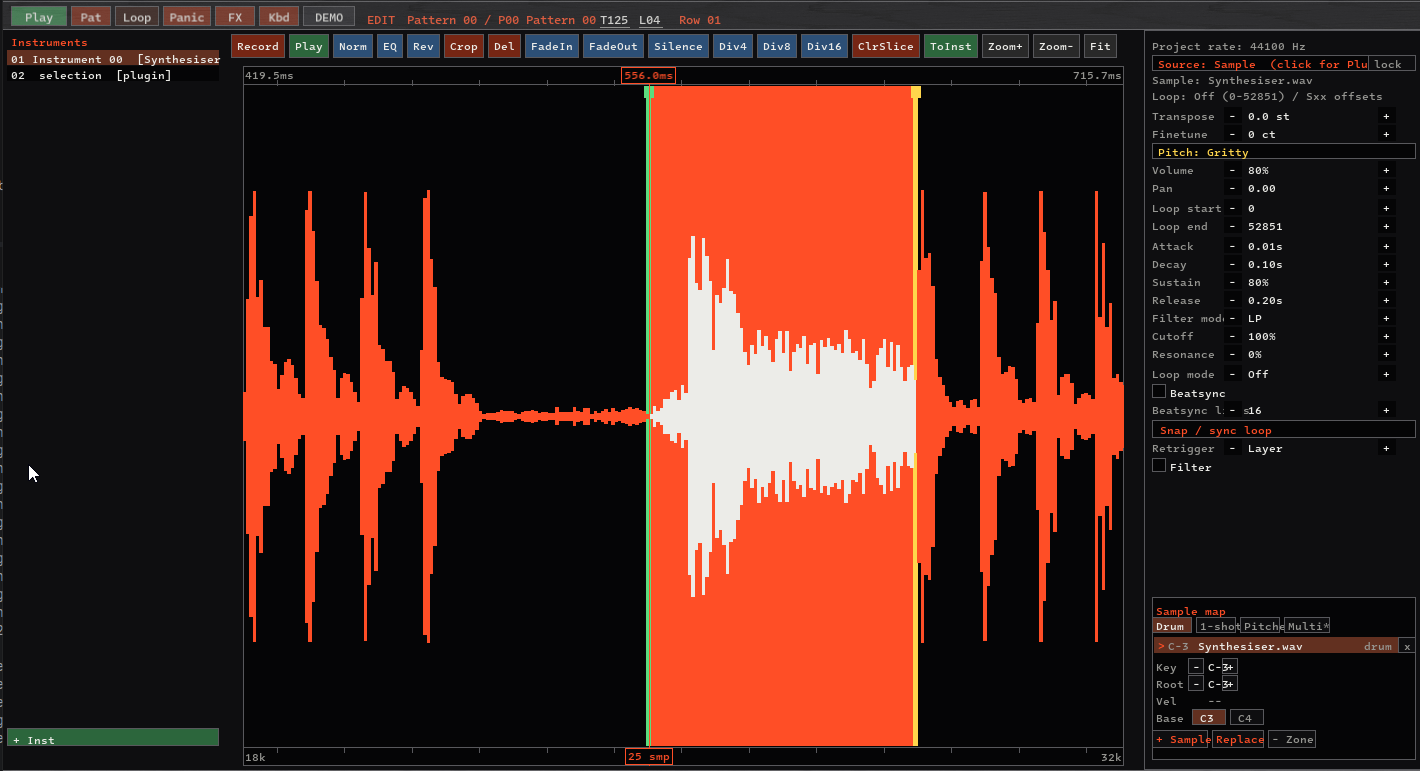The image size is (1420, 771).
Task: Open the FX view
Action: [235, 17]
